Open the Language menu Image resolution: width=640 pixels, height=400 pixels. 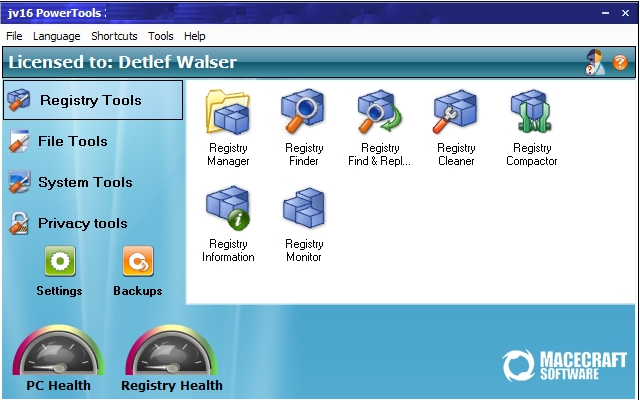[56, 36]
